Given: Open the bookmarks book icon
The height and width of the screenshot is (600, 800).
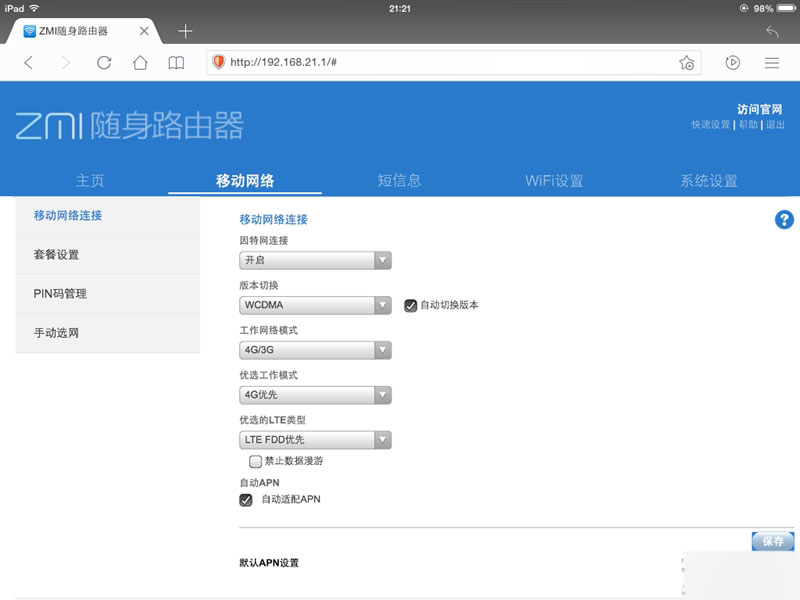Looking at the screenshot, I should 175,62.
